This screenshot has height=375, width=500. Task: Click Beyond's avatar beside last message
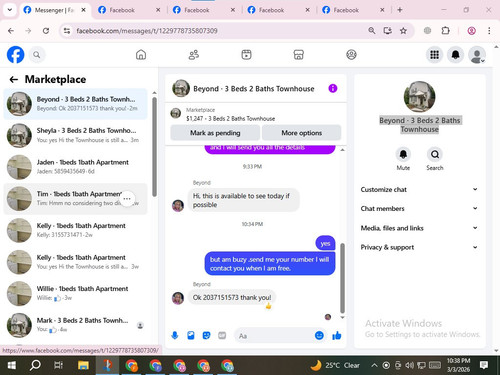click(x=178, y=298)
